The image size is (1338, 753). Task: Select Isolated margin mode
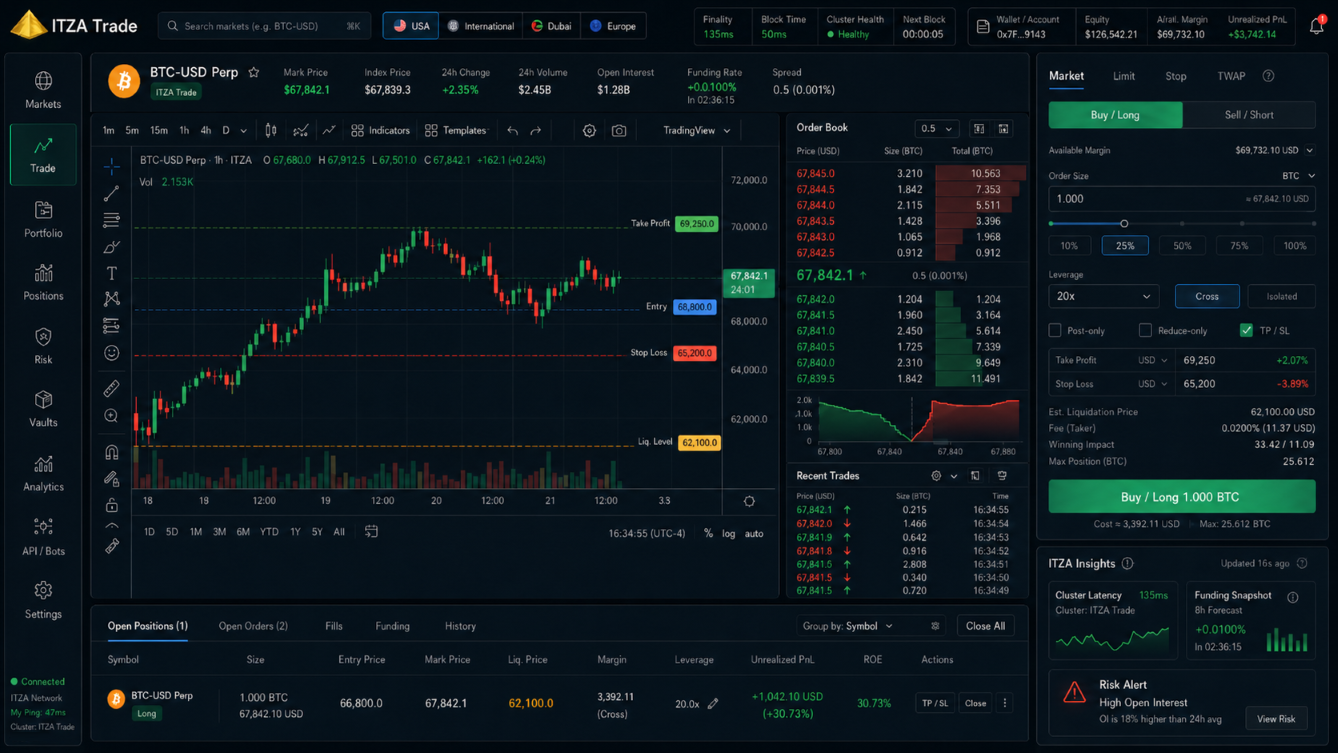1282,296
